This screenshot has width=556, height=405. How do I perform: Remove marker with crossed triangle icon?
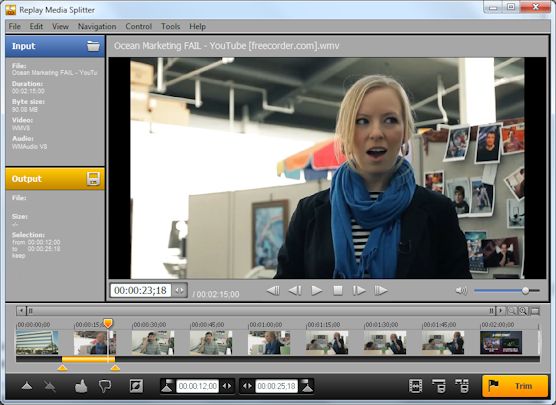(x=50, y=386)
